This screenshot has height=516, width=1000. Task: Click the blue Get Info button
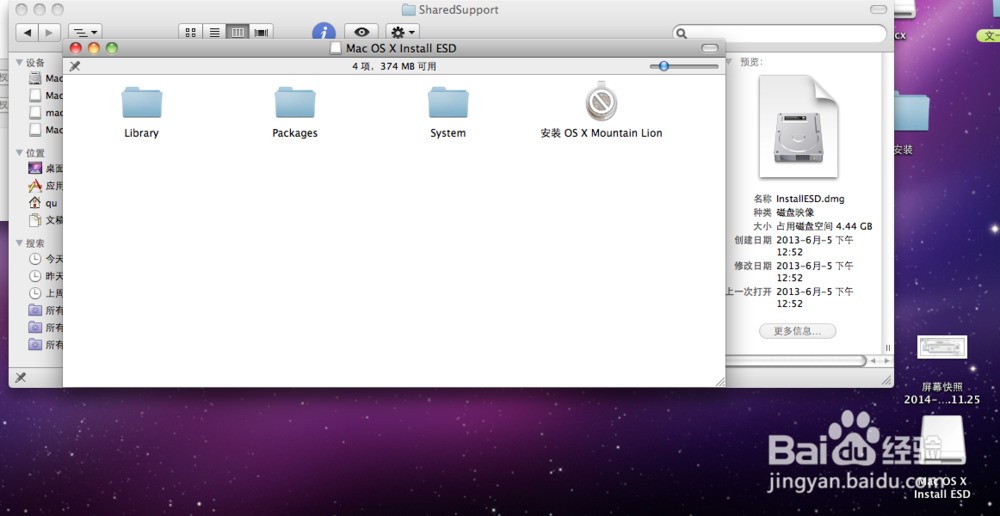pyautogui.click(x=324, y=33)
